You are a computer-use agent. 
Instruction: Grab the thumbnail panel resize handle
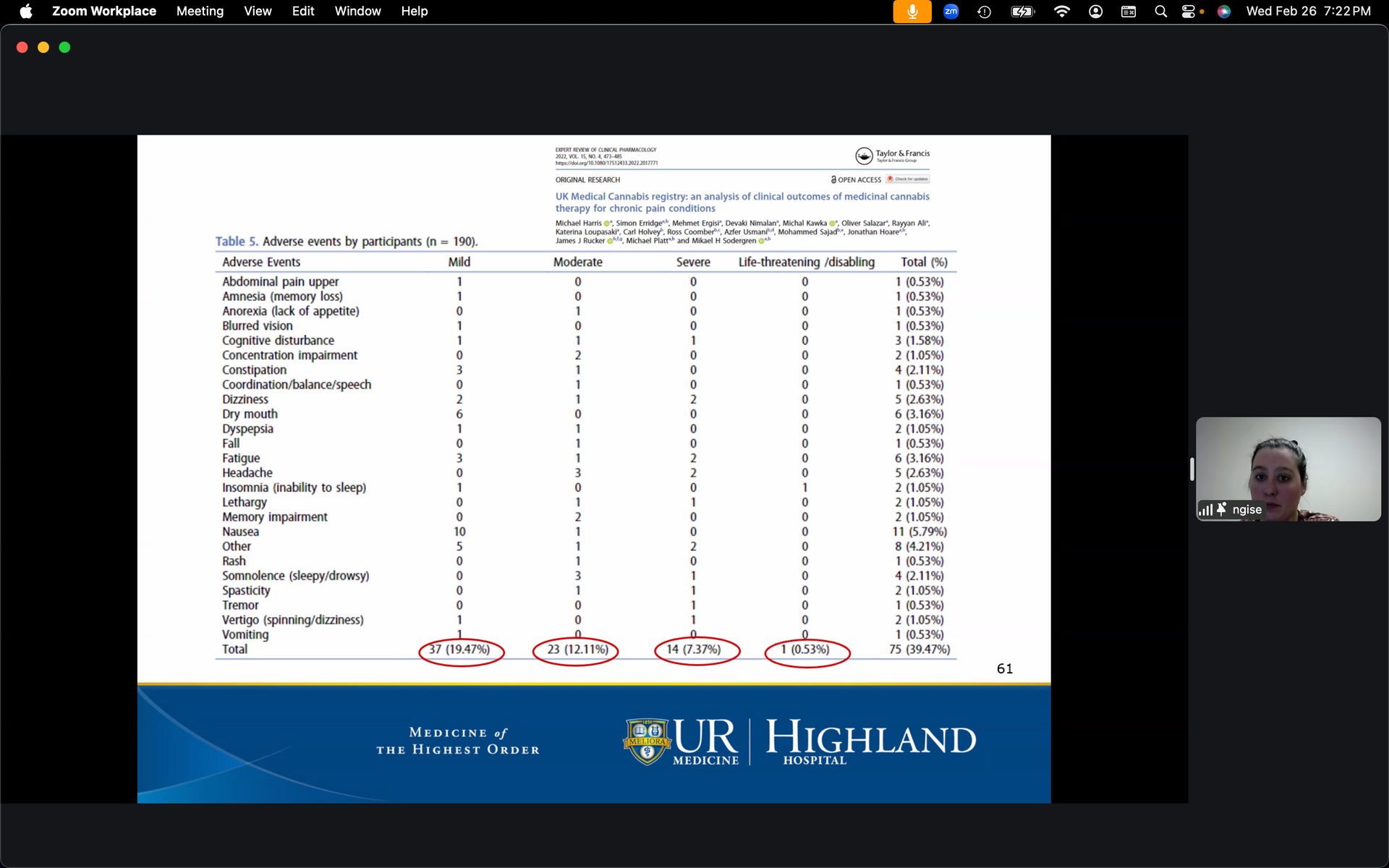tap(1192, 469)
